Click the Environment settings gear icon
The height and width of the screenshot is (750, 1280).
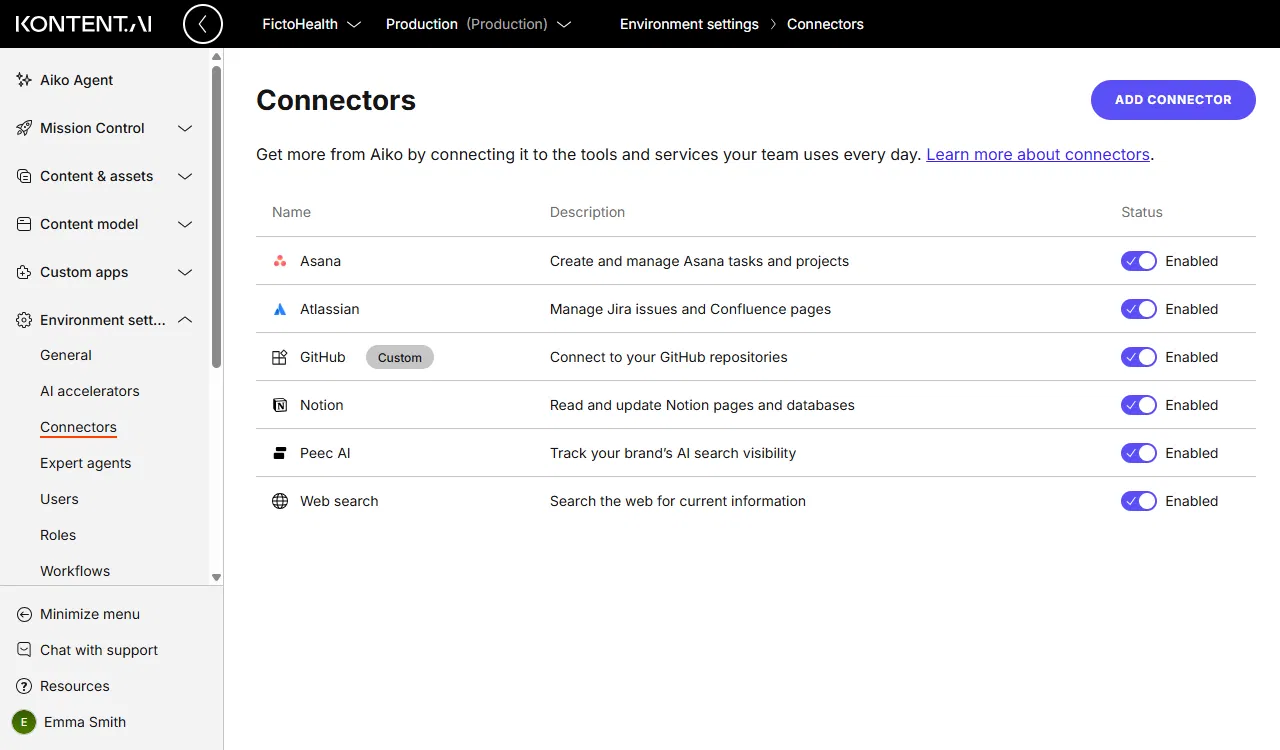click(x=24, y=320)
